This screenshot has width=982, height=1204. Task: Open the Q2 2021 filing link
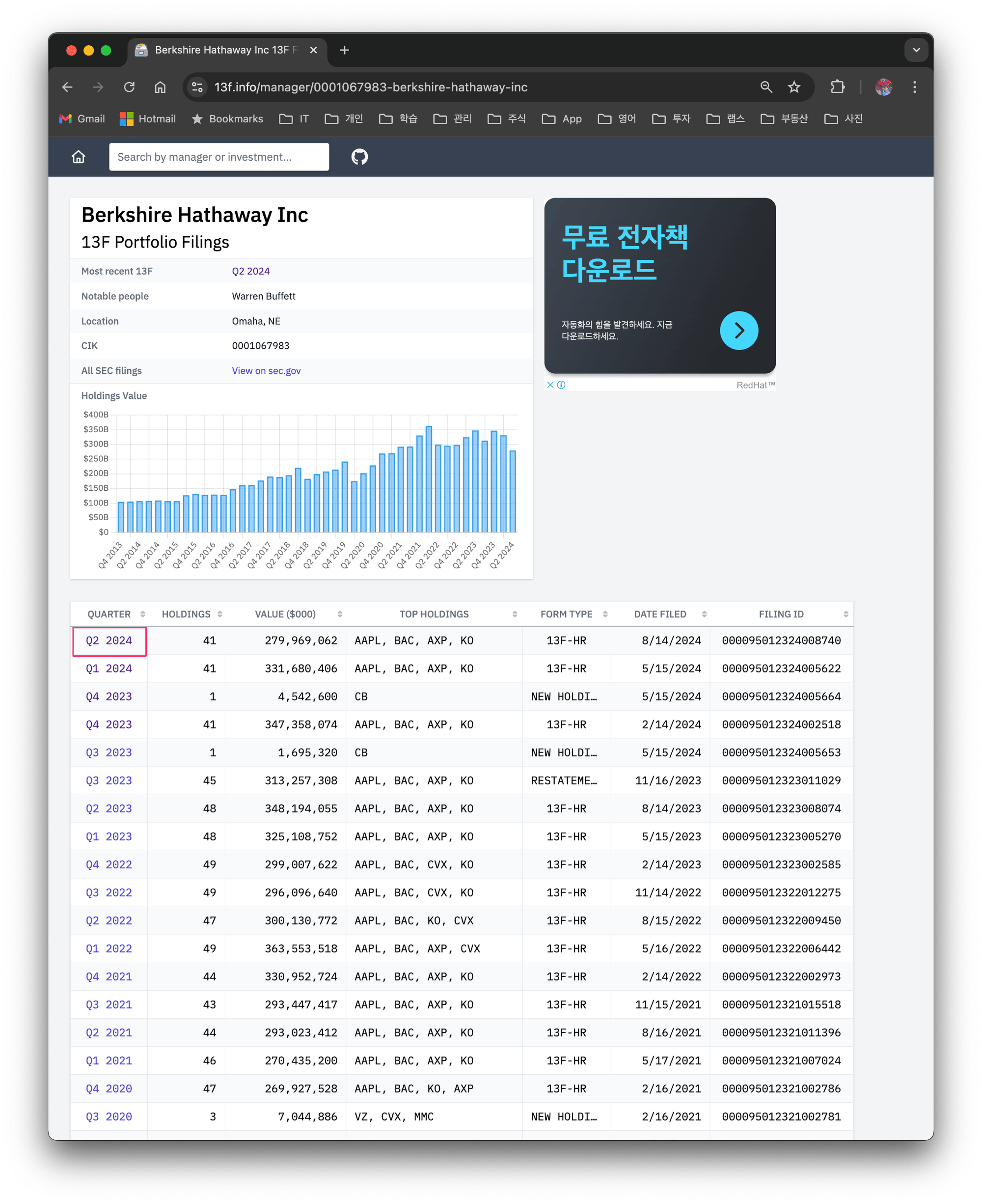[109, 1033]
